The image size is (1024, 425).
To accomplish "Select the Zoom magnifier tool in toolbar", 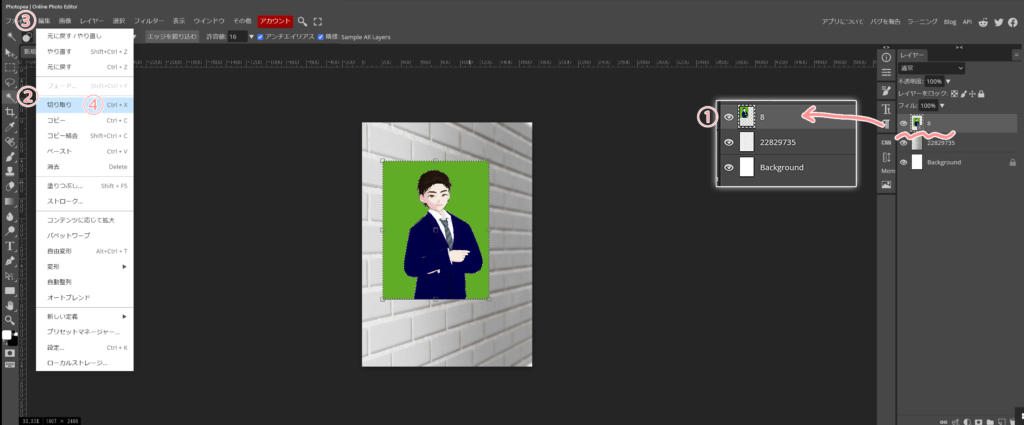I will tap(9, 320).
